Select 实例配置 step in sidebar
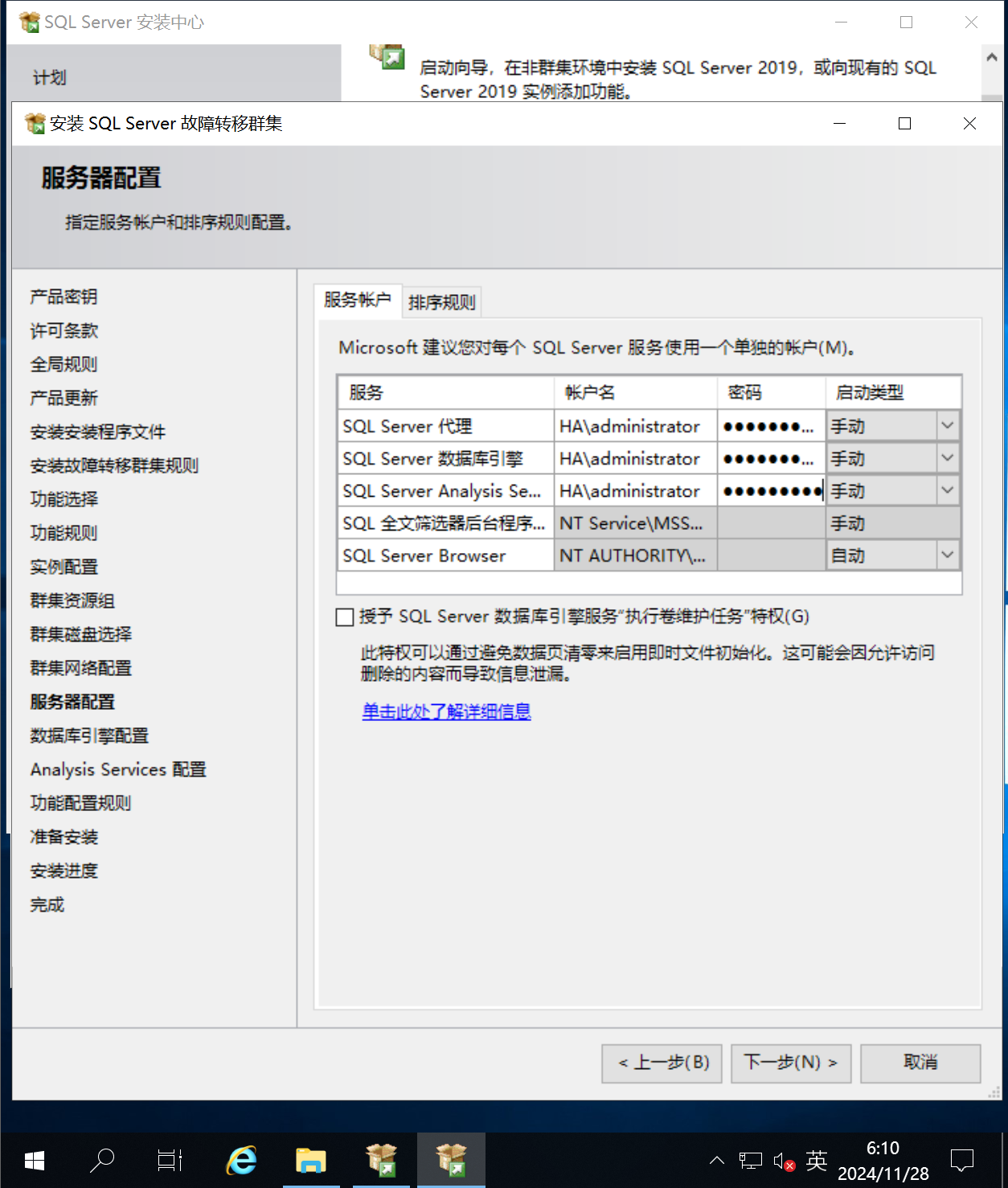This screenshot has height=1188, width=1008. (x=64, y=567)
